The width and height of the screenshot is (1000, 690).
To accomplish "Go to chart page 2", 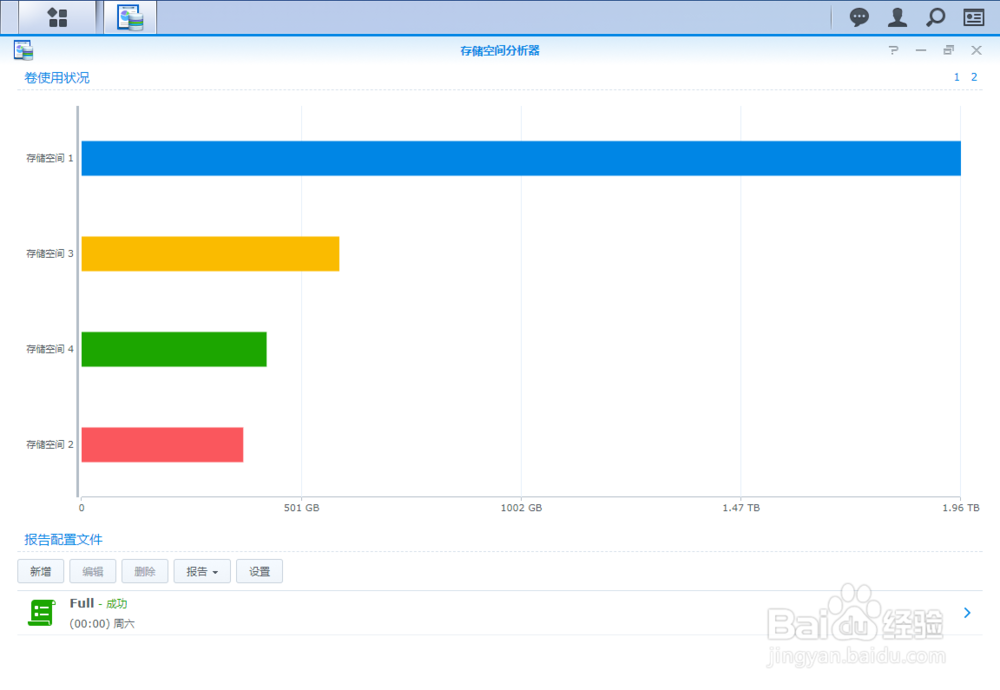I will [974, 77].
